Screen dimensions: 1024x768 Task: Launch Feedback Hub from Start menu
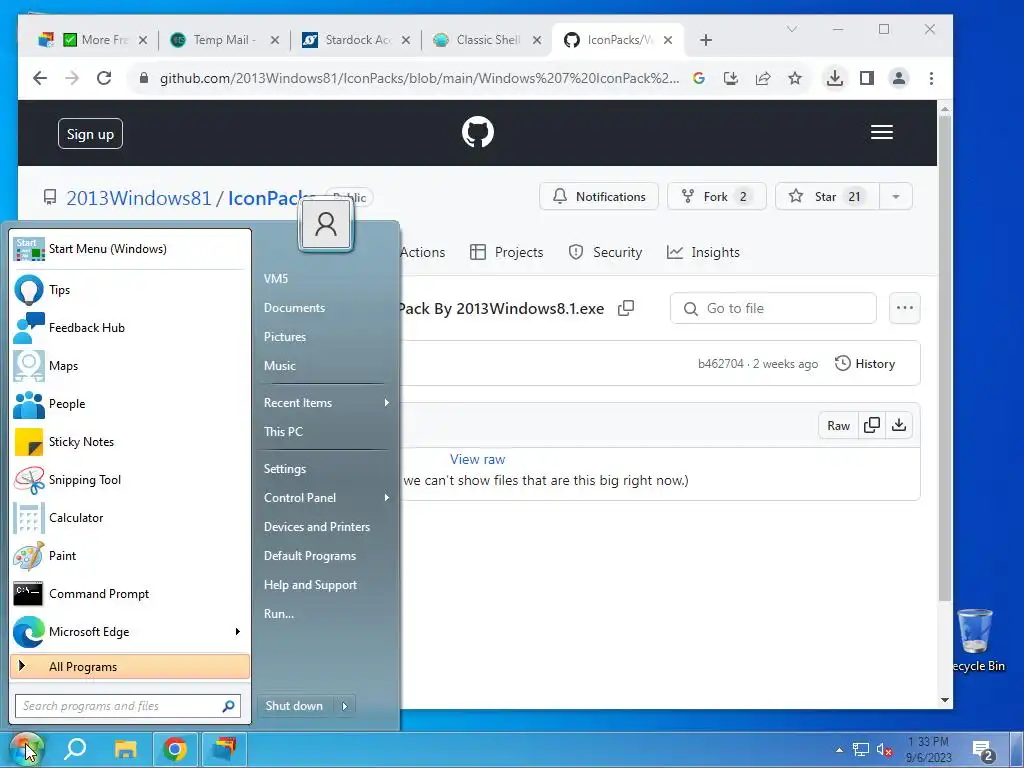click(130, 328)
